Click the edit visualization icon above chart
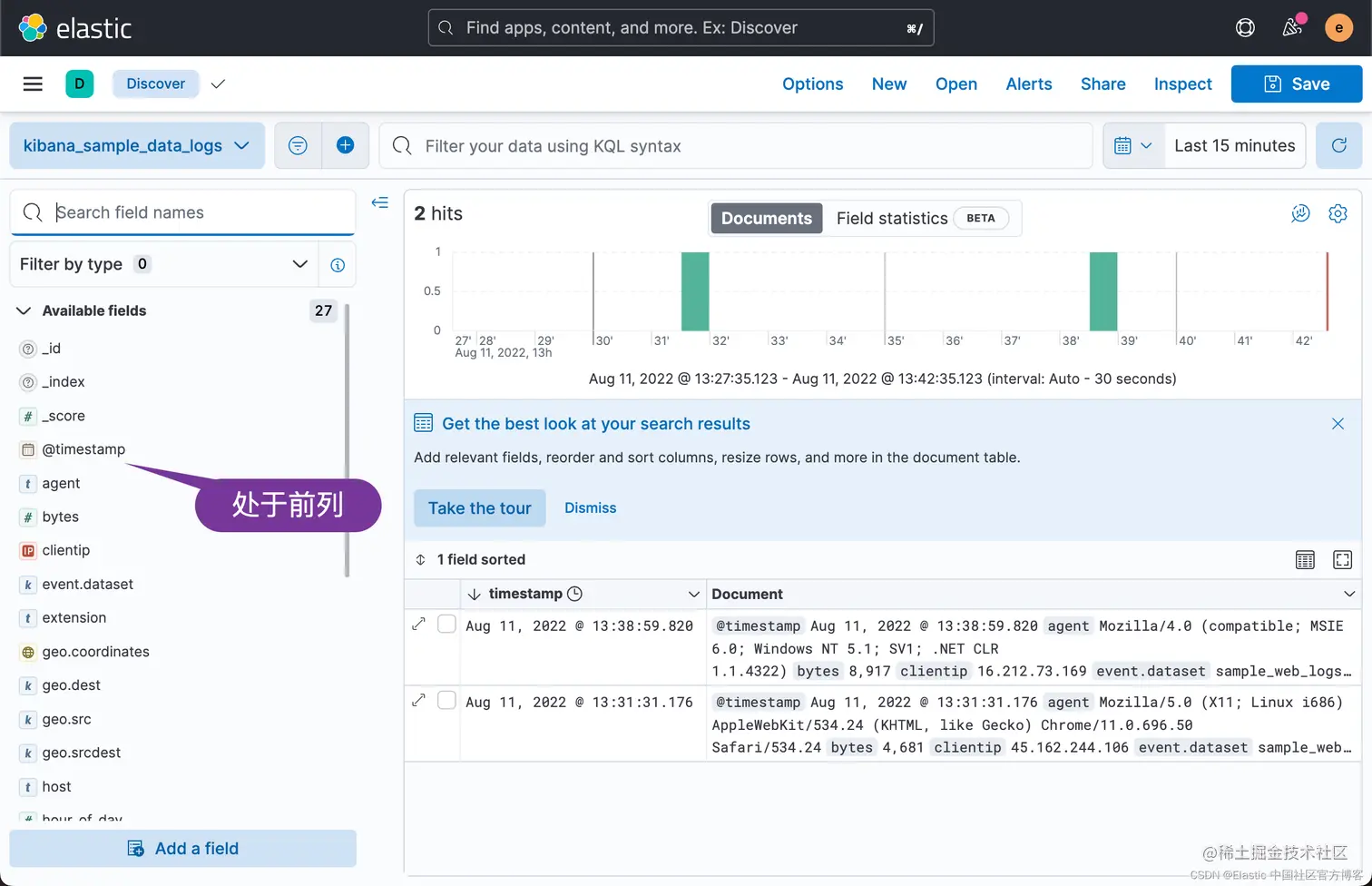The image size is (1372, 886). pos(1300,213)
